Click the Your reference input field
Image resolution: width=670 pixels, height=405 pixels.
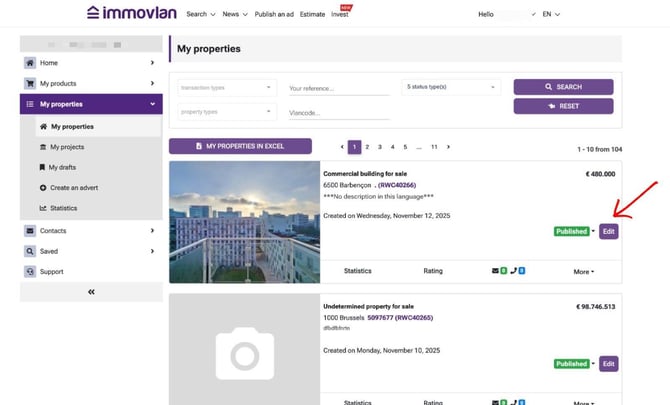pos(338,88)
